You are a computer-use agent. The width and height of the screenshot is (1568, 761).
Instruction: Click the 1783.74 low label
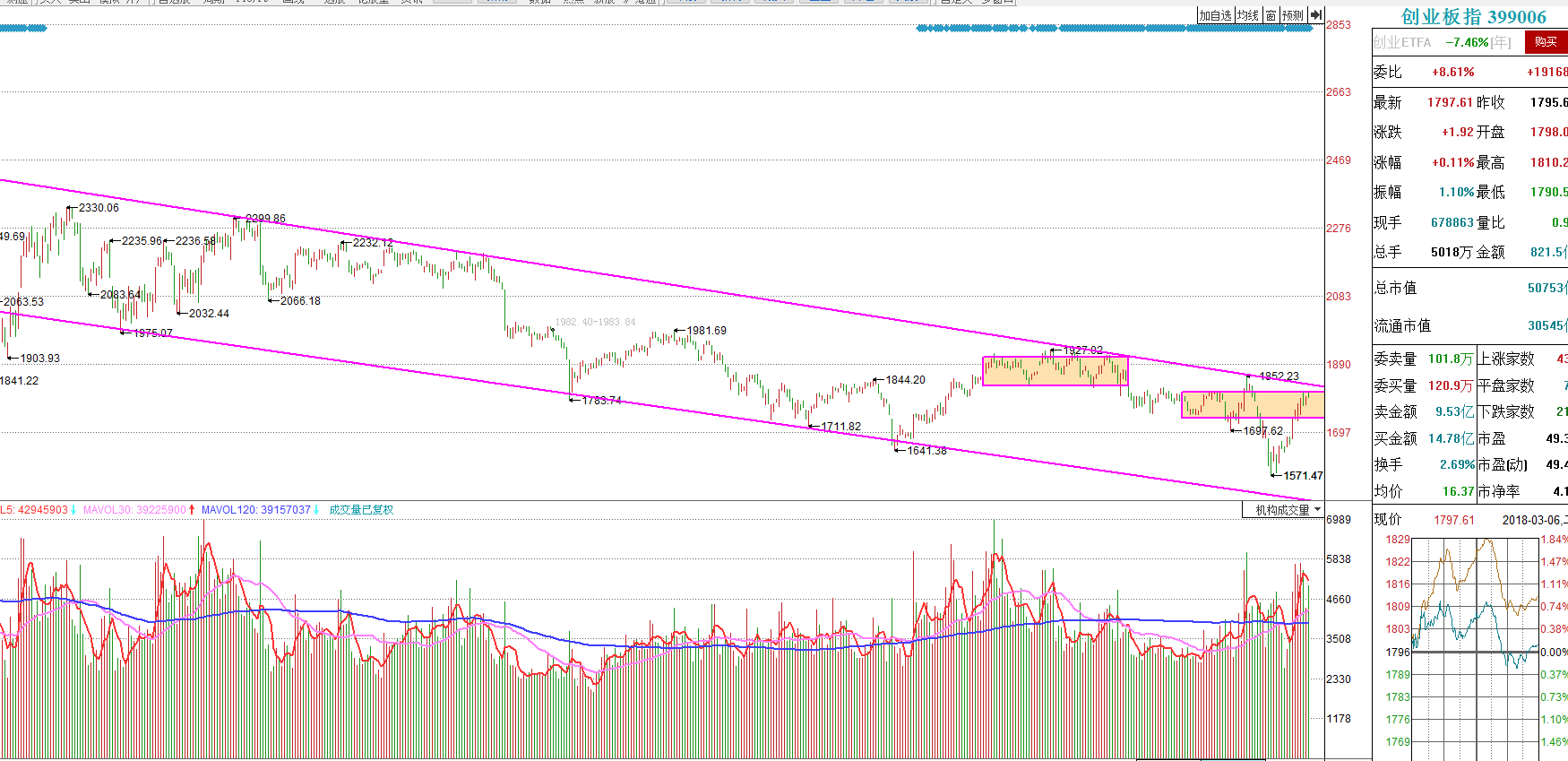coord(601,401)
